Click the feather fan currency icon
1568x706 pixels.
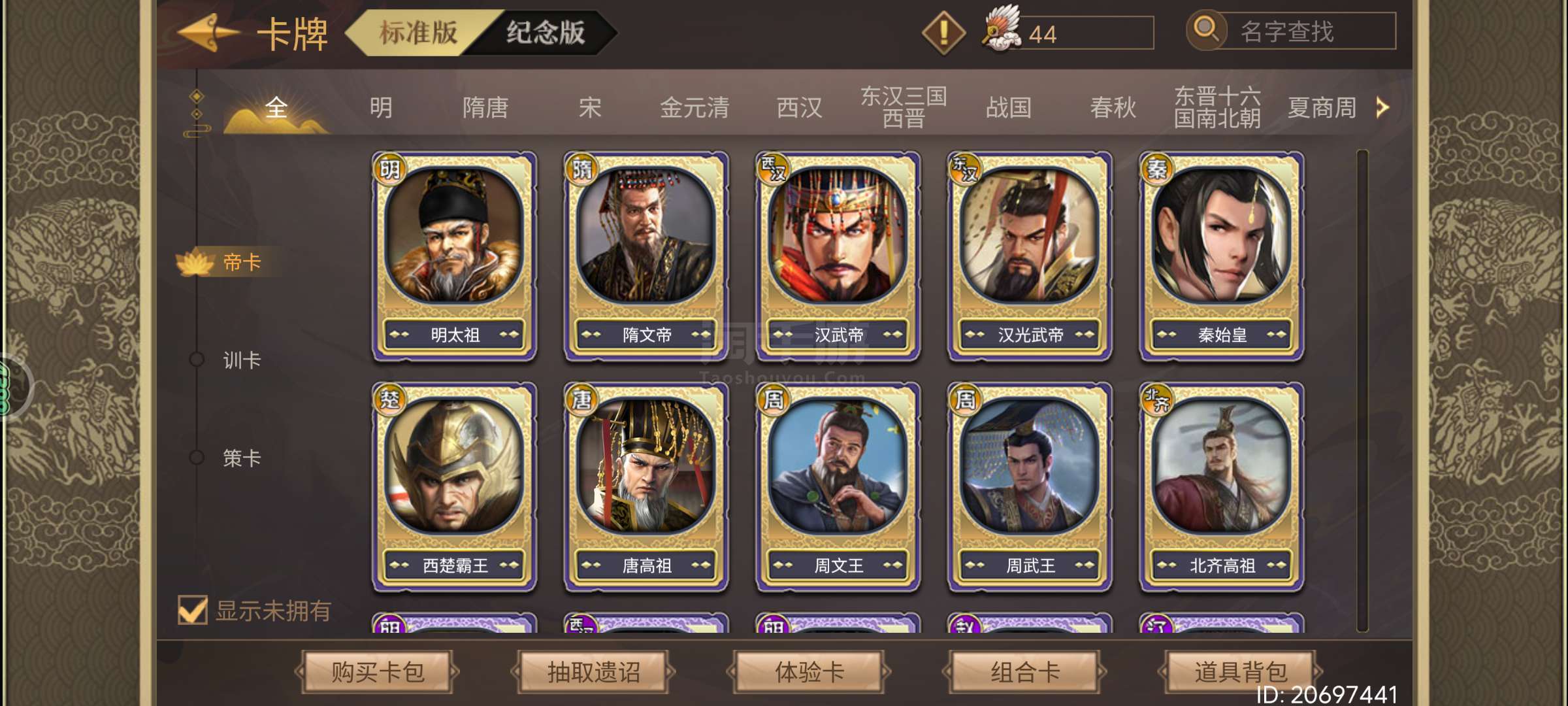[1002, 29]
